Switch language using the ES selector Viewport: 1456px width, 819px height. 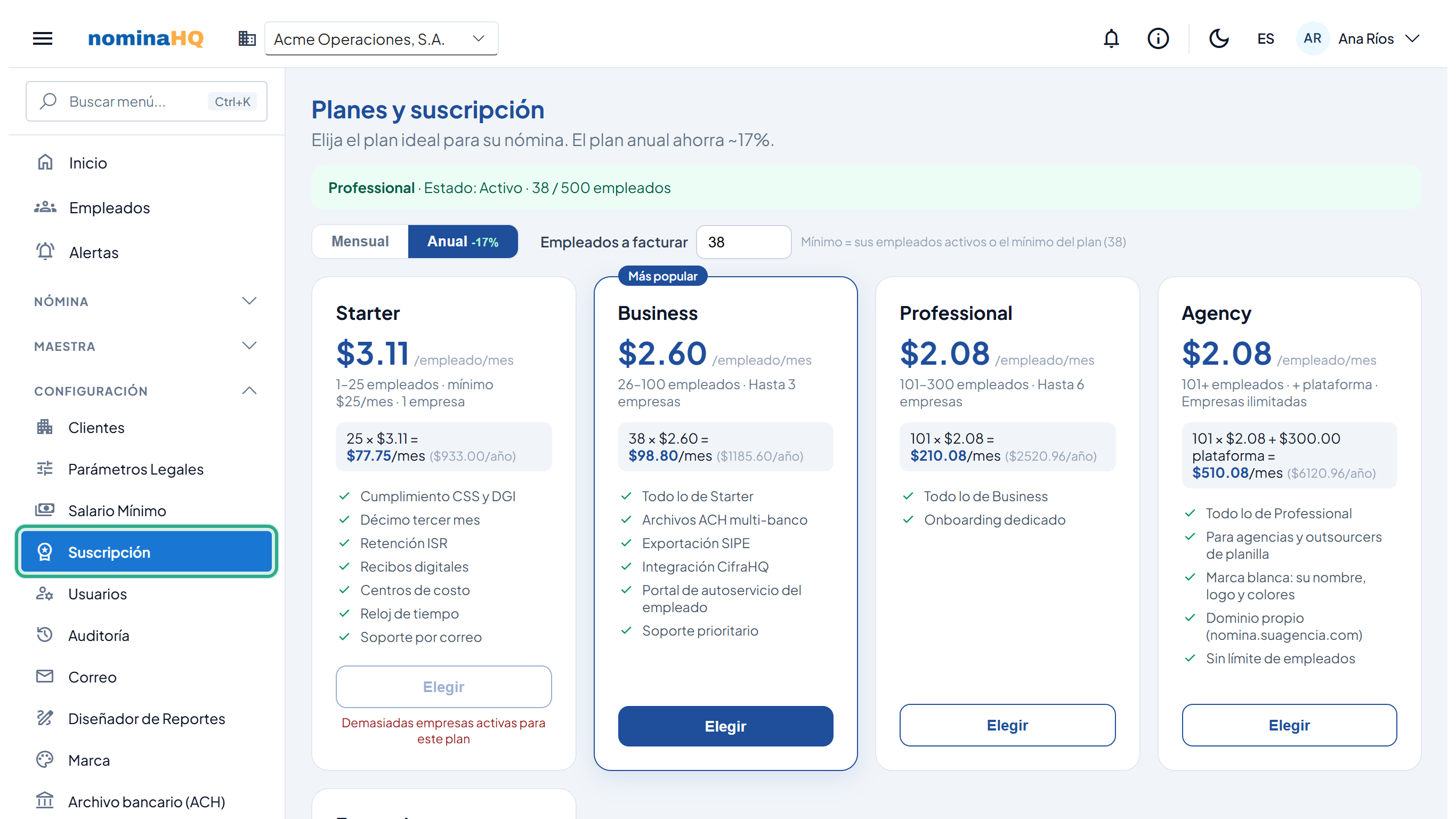click(1266, 38)
